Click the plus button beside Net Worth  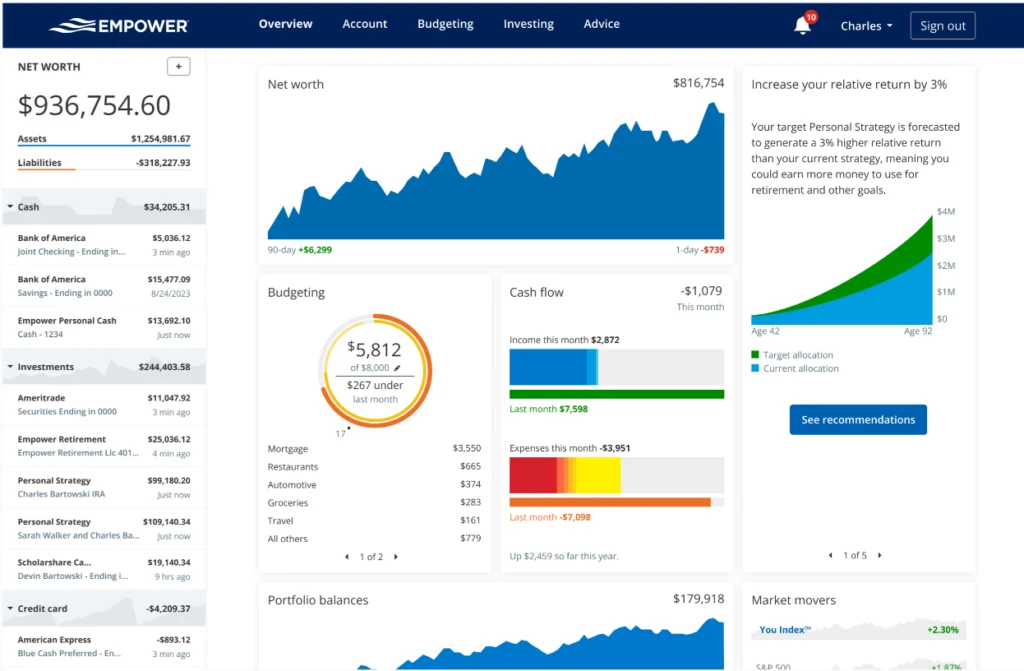pos(178,67)
